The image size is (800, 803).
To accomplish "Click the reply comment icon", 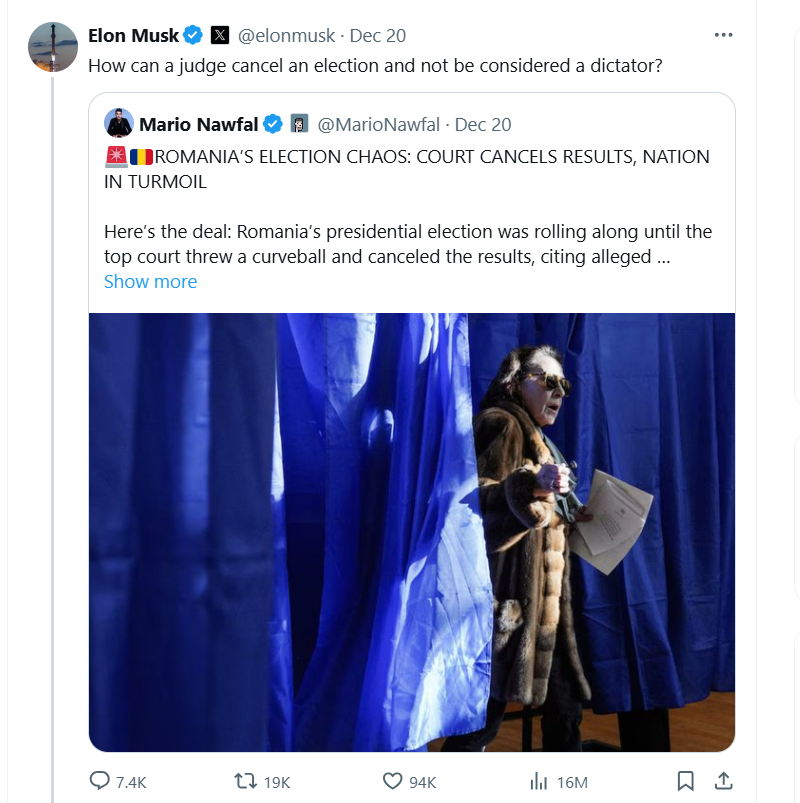I will 101,781.
